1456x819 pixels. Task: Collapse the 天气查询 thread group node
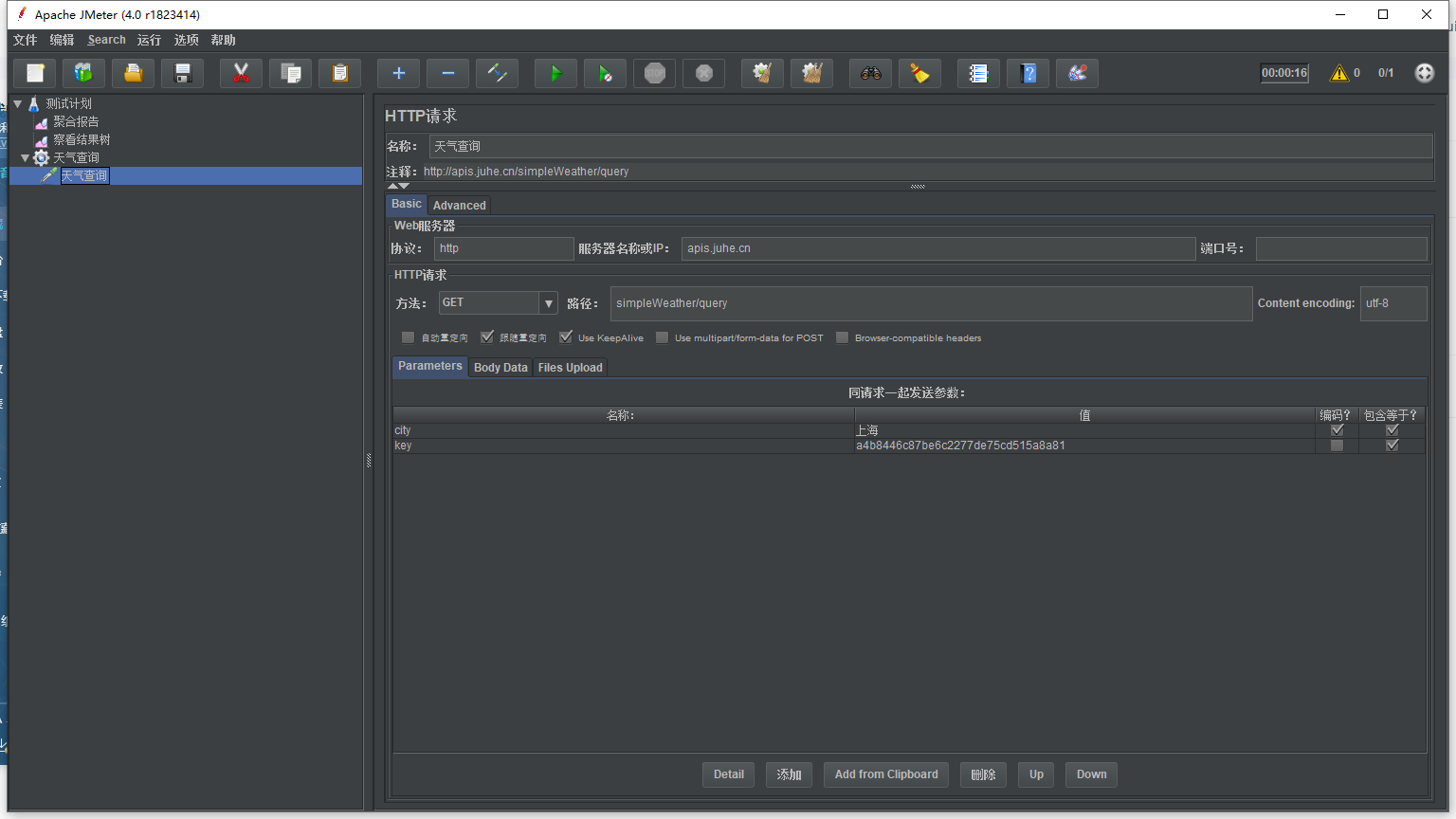[26, 157]
